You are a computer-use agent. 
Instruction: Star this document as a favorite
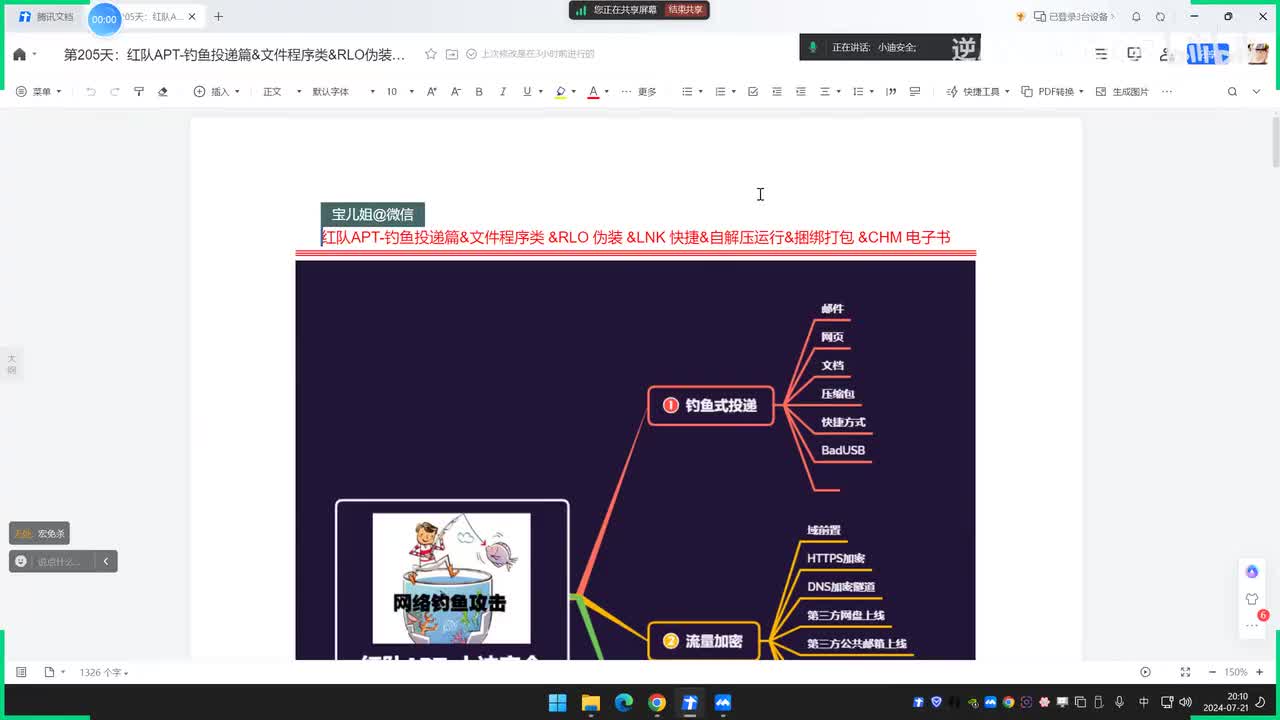tap(431, 54)
